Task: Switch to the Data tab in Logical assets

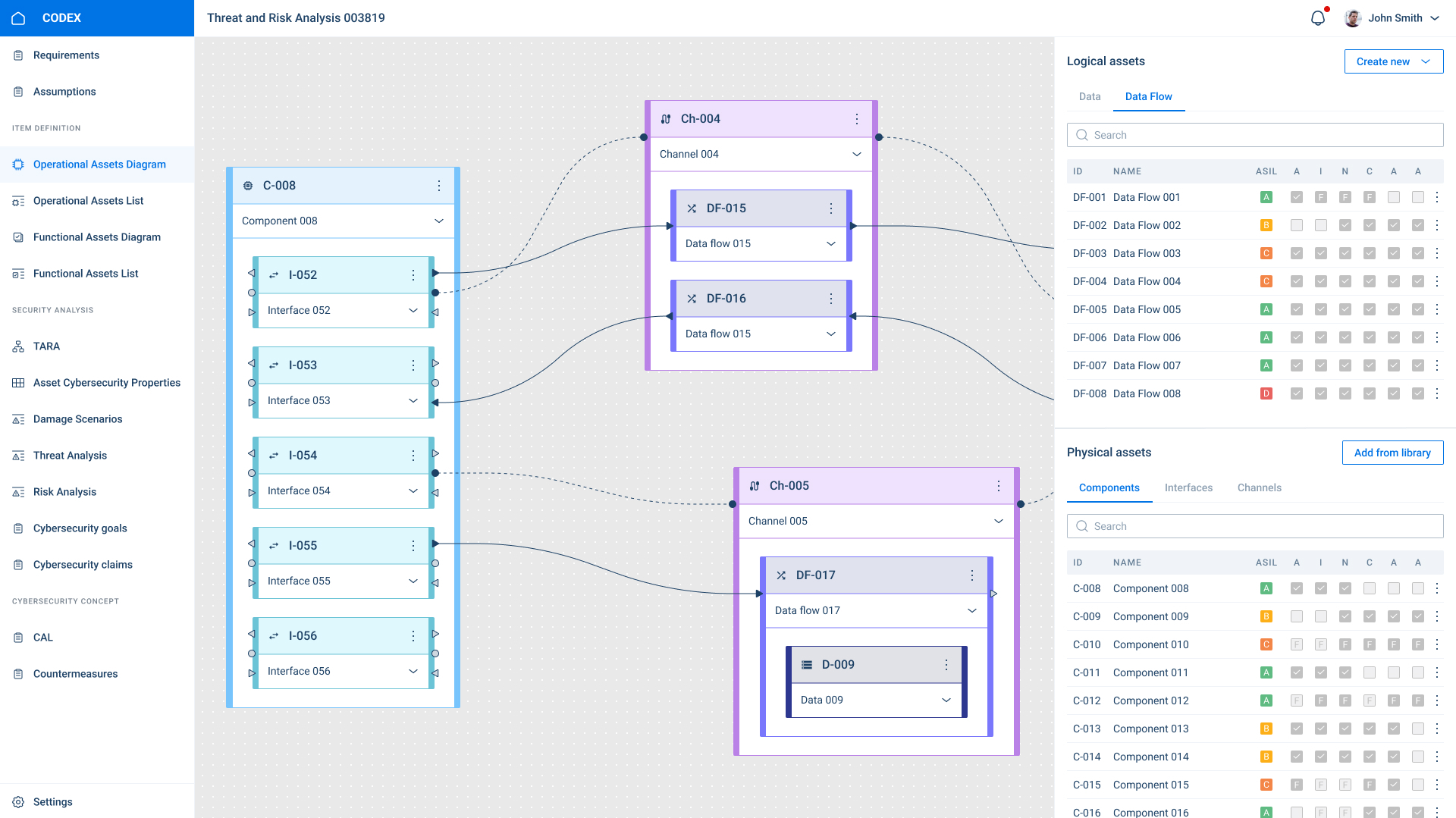Action: (1090, 96)
